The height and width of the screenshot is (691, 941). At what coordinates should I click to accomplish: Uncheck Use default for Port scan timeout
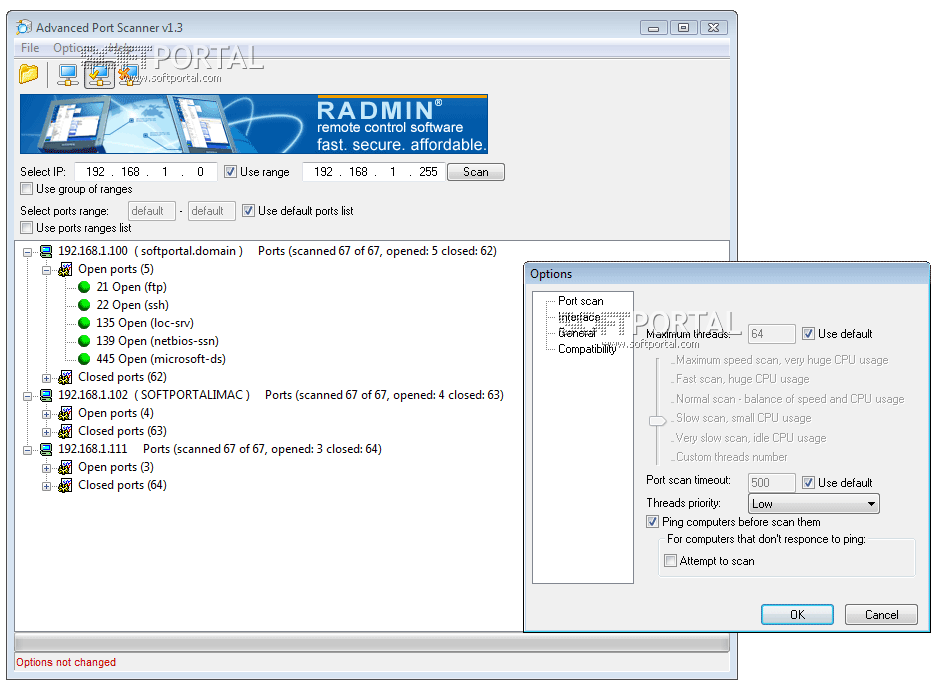(x=808, y=483)
